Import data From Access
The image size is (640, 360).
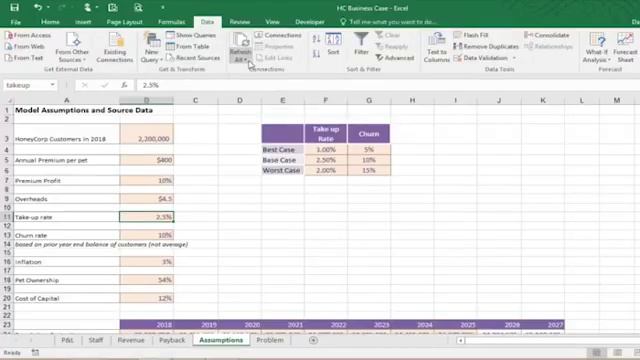click(28, 36)
